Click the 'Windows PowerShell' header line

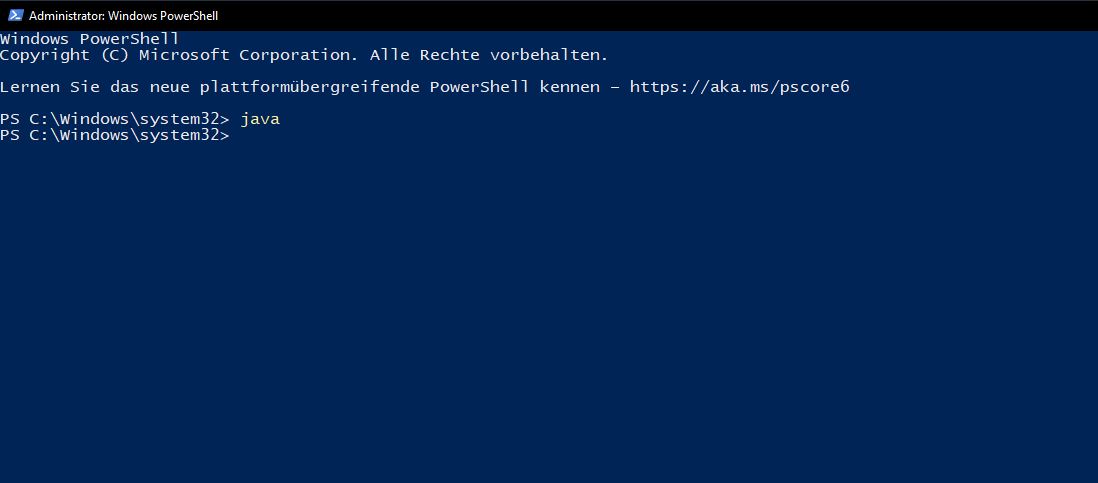pos(90,38)
